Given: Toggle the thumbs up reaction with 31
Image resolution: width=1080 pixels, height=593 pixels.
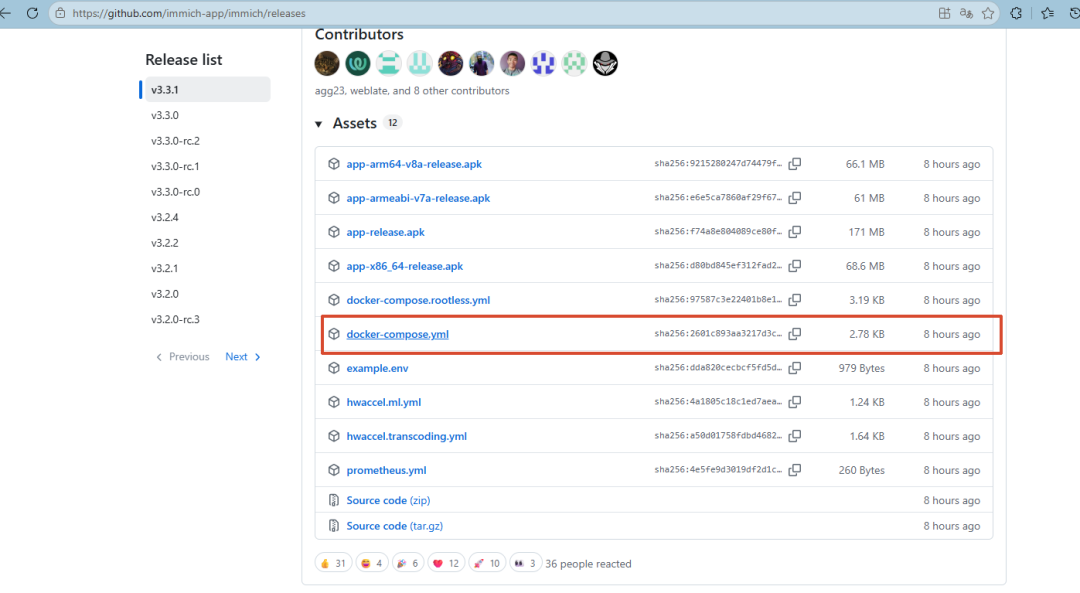Looking at the screenshot, I should pyautogui.click(x=333, y=563).
